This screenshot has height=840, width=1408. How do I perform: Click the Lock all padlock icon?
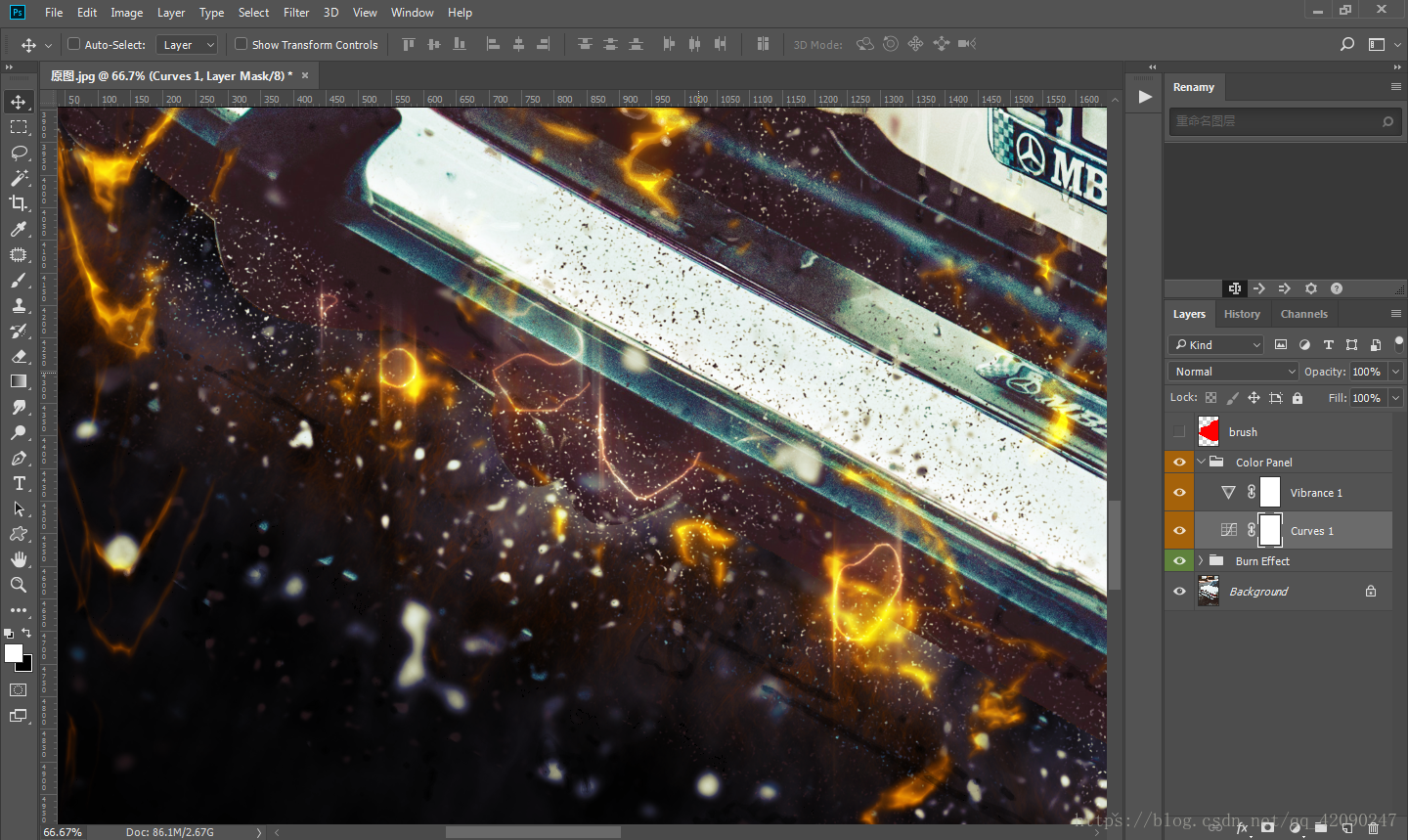pyautogui.click(x=1298, y=398)
